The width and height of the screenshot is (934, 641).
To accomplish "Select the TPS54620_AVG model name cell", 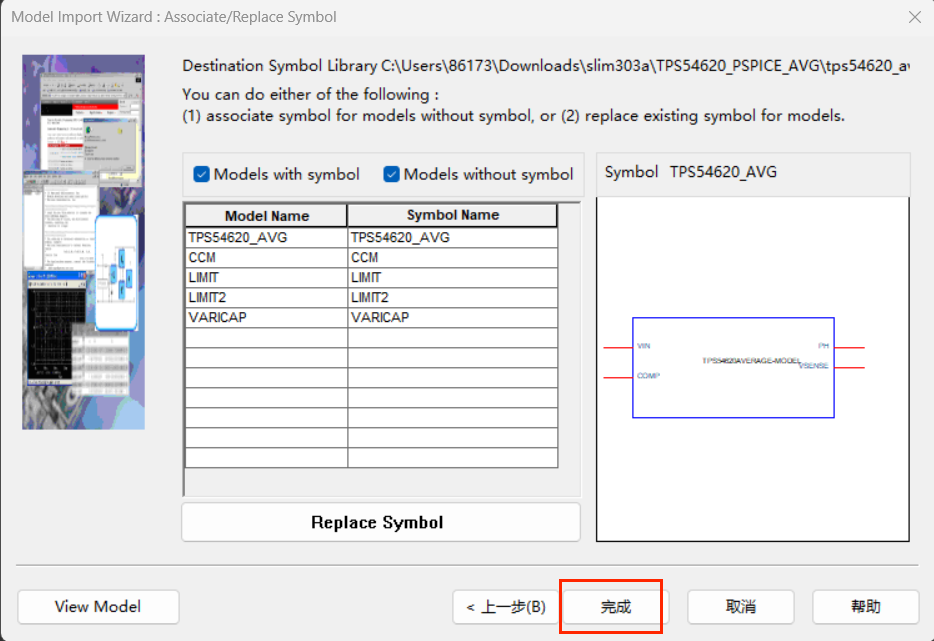I will [266, 238].
